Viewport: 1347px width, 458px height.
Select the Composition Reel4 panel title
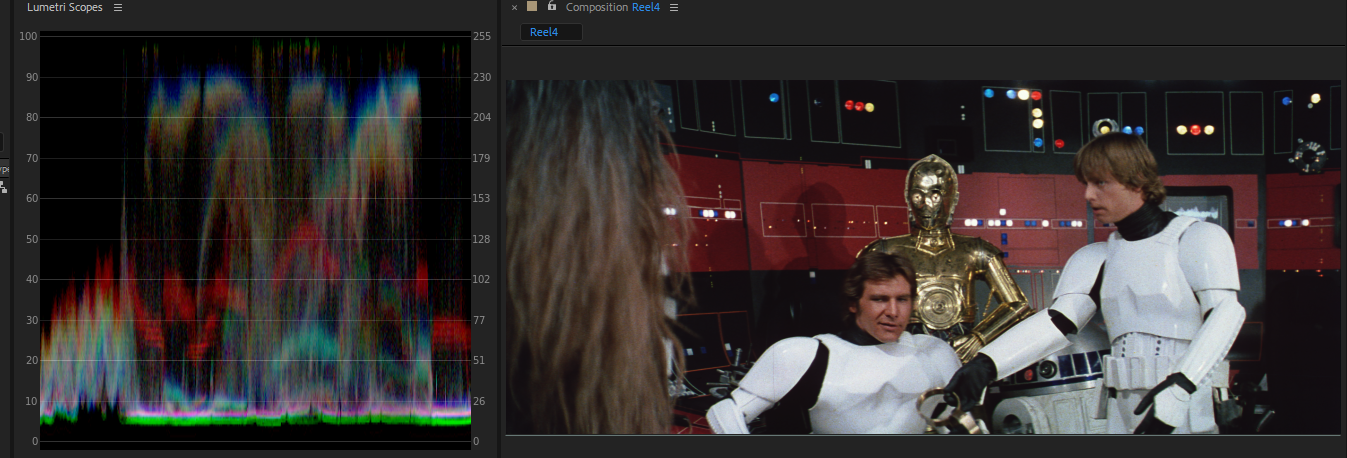coord(612,8)
